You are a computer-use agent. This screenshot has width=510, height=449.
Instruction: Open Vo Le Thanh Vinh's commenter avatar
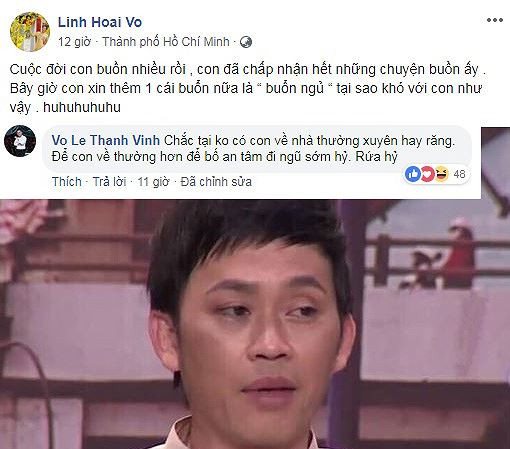[20, 141]
